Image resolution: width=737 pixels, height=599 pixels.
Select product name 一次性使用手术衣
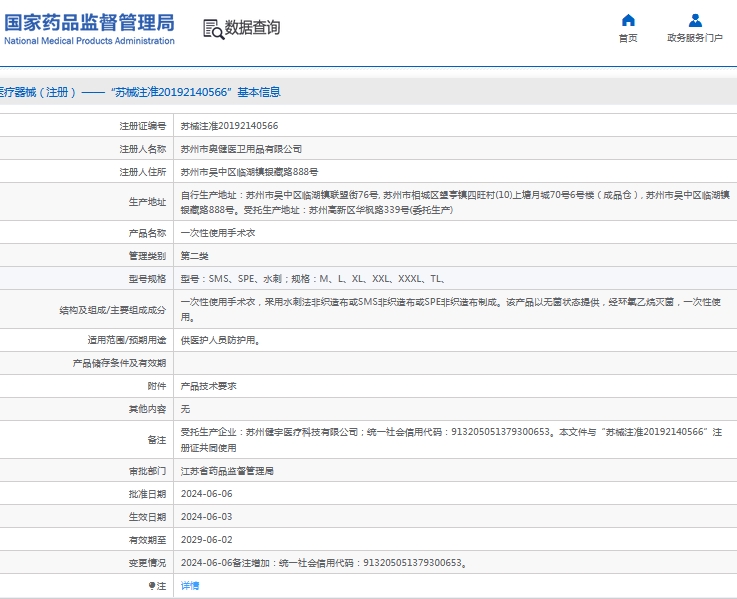(218, 233)
